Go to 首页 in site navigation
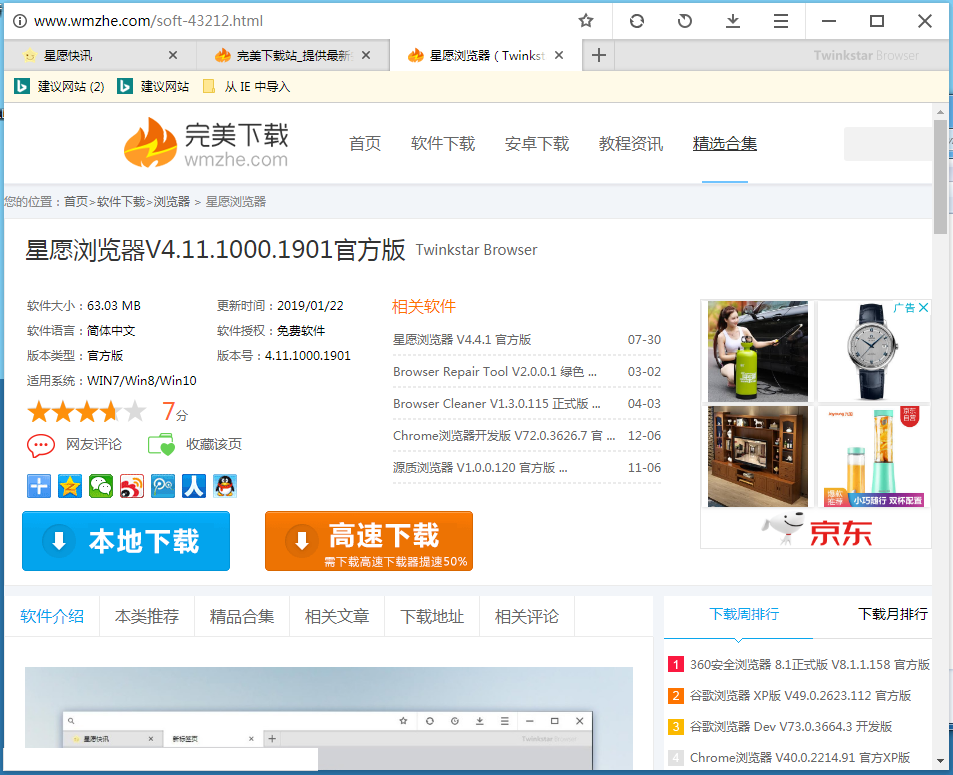953x775 pixels. point(365,143)
